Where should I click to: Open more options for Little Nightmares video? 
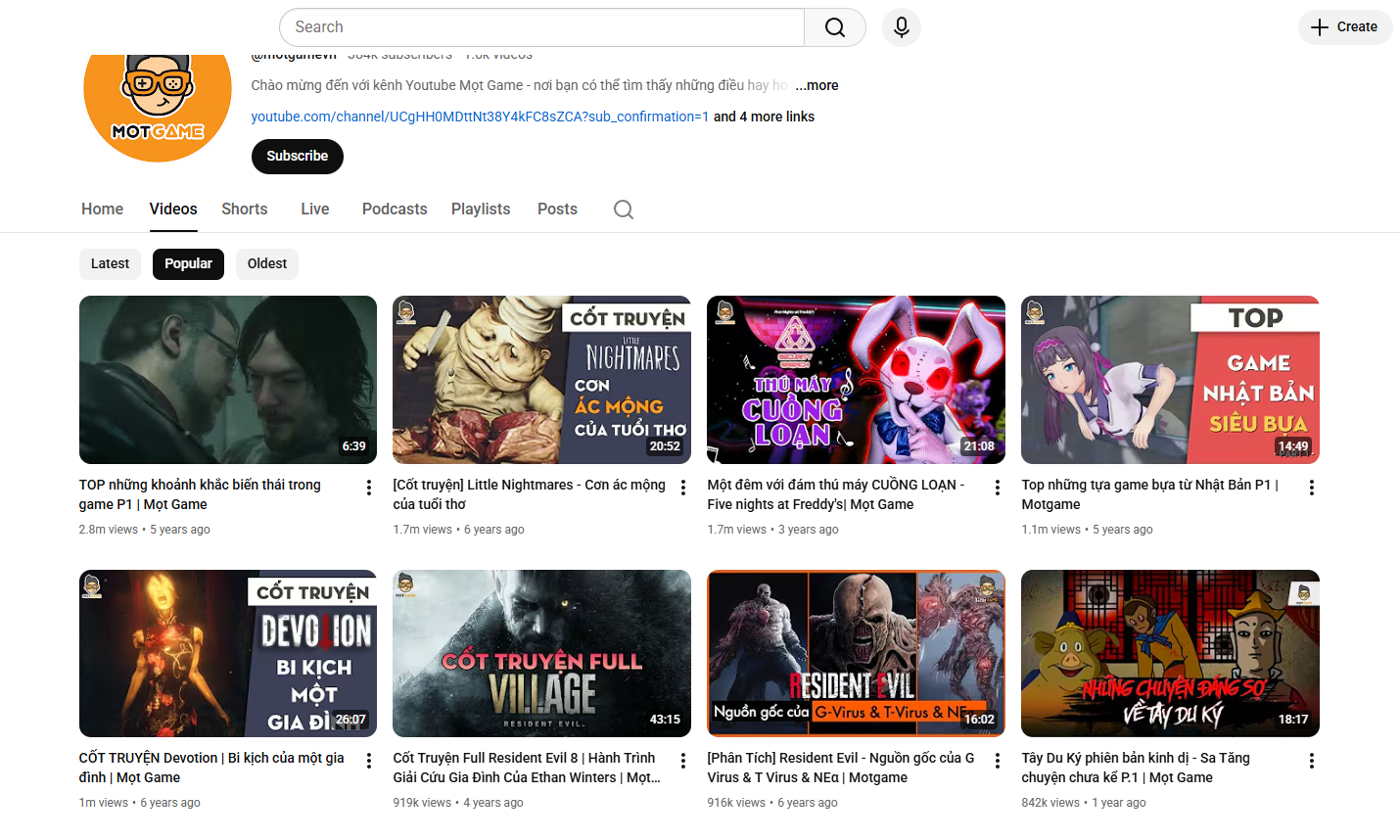[682, 488]
